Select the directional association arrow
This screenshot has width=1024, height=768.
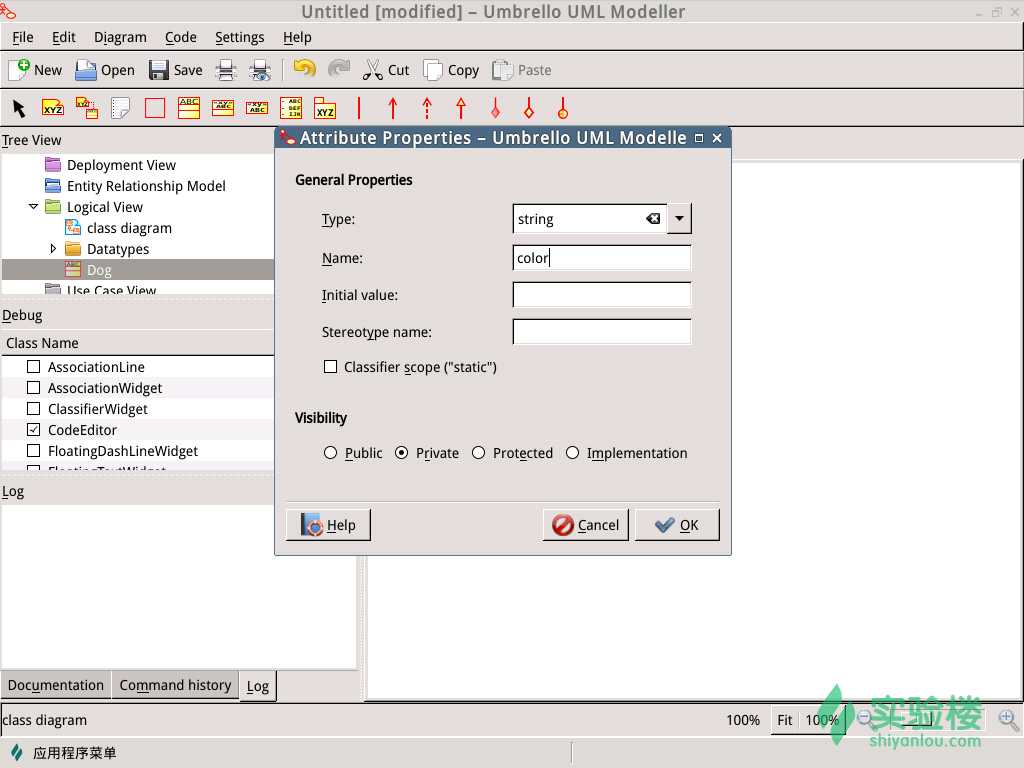tap(392, 108)
